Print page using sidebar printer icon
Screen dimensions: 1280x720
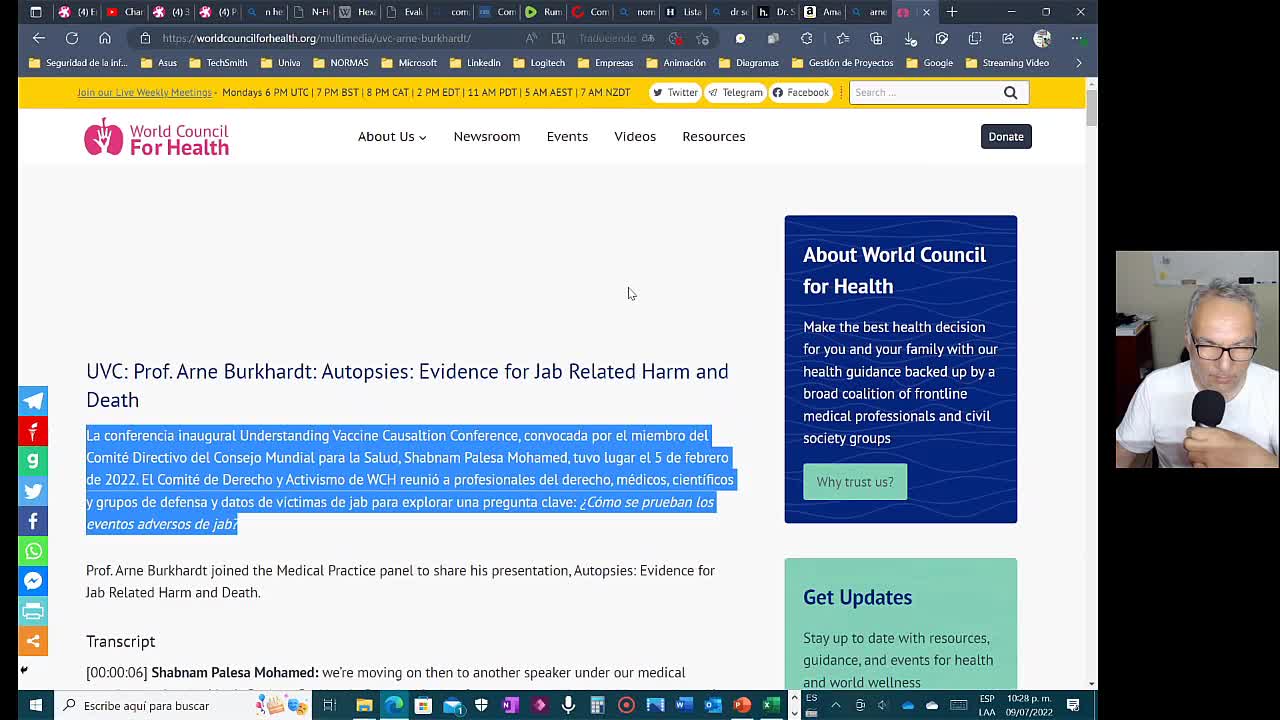(x=33, y=611)
